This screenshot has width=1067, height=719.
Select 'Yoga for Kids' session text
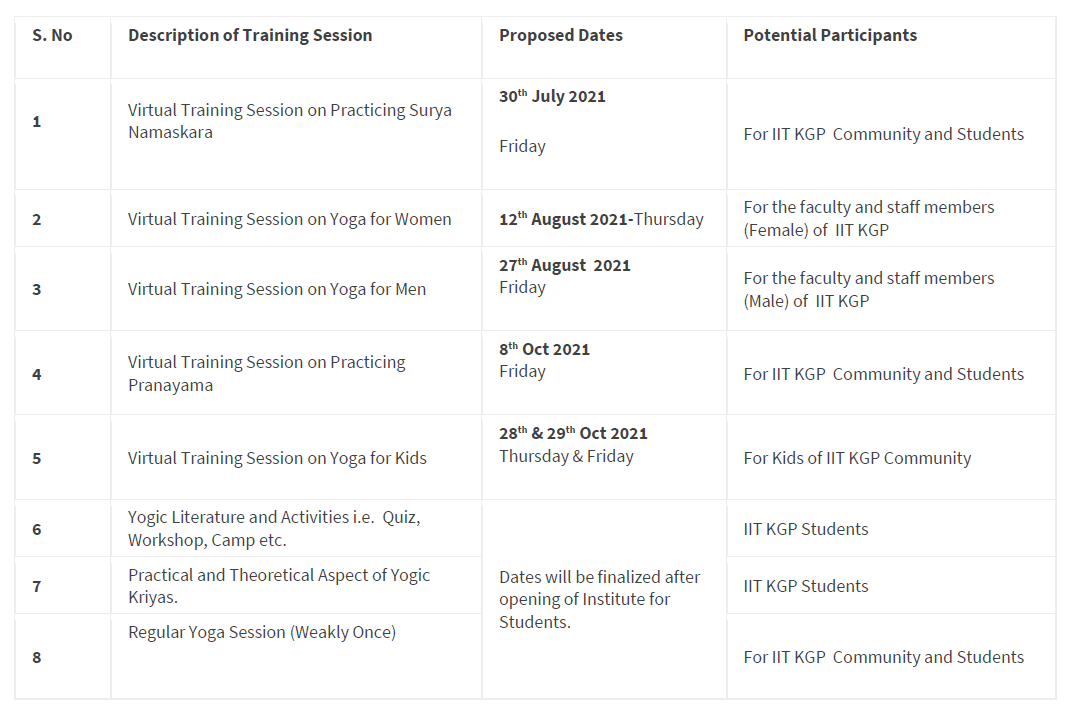pos(277,458)
